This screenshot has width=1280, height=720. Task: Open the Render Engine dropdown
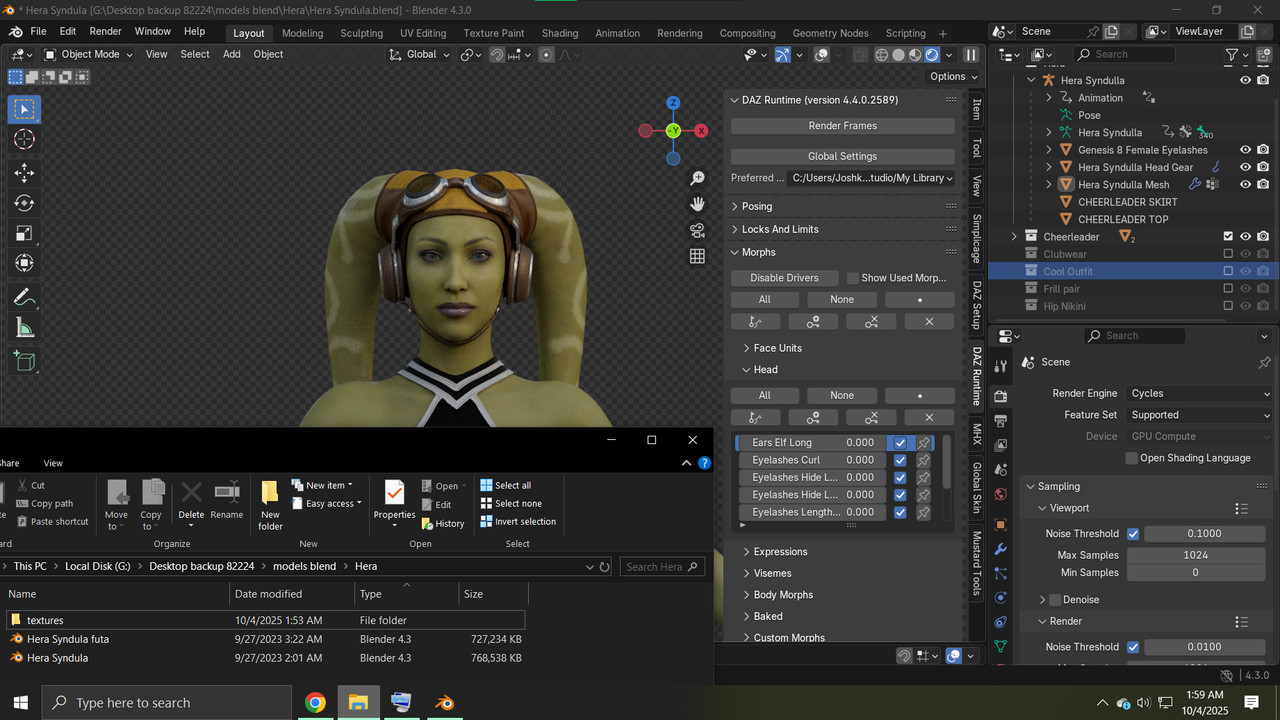click(1199, 393)
